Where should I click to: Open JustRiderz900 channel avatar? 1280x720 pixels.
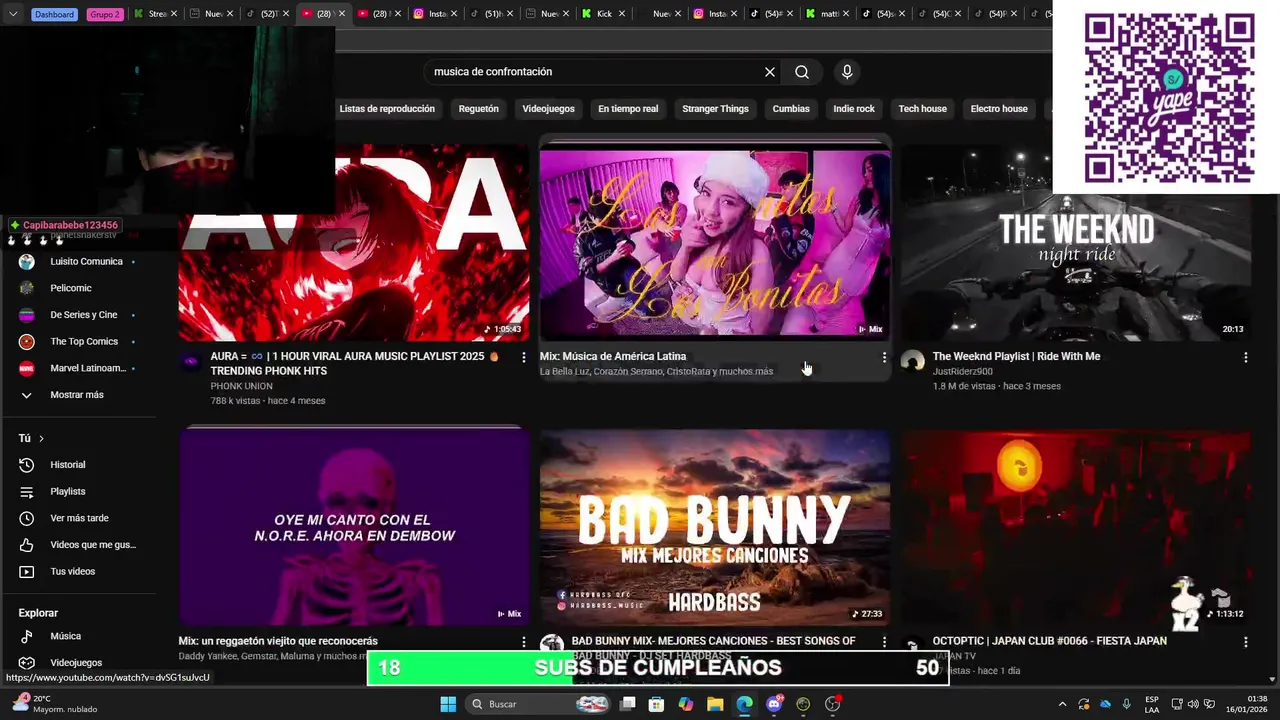[x=912, y=361]
